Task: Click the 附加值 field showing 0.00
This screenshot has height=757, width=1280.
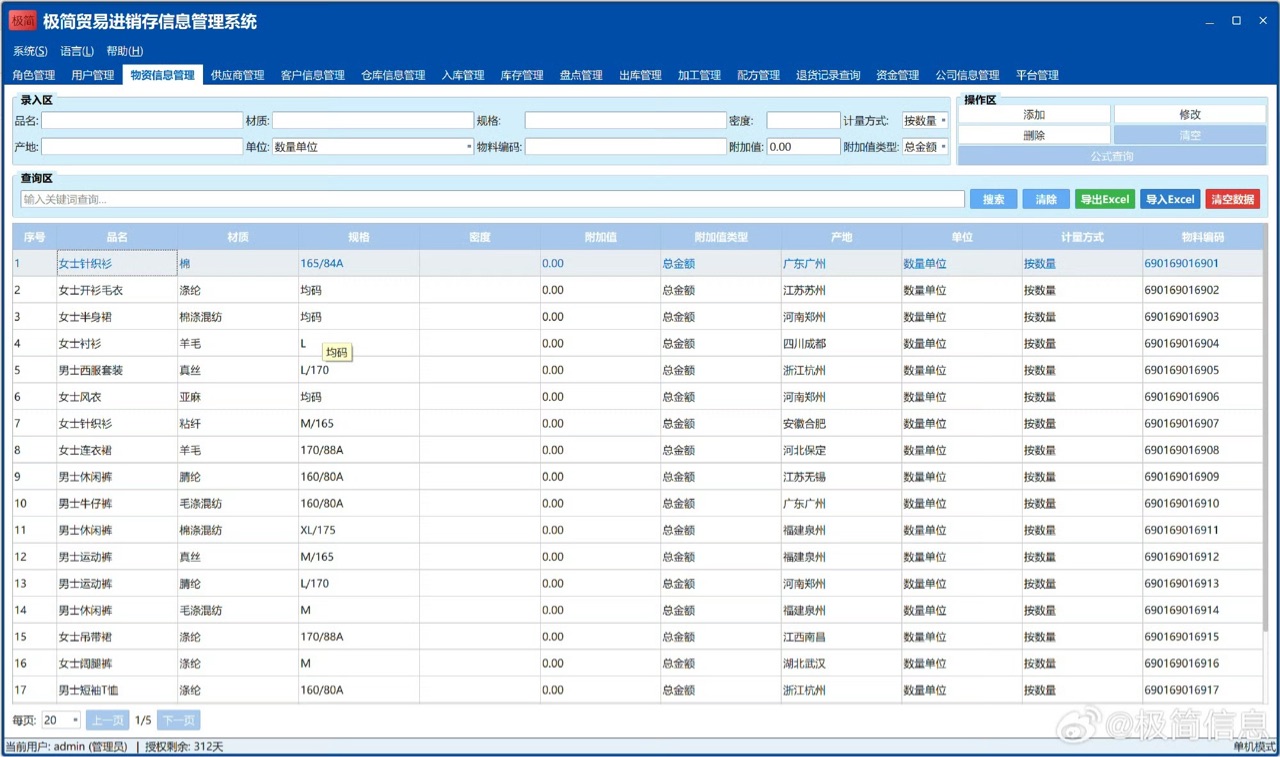Action: coord(803,147)
